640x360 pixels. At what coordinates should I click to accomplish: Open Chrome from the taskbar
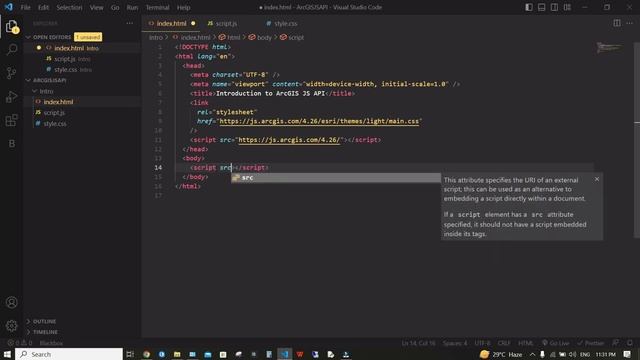coord(146,354)
